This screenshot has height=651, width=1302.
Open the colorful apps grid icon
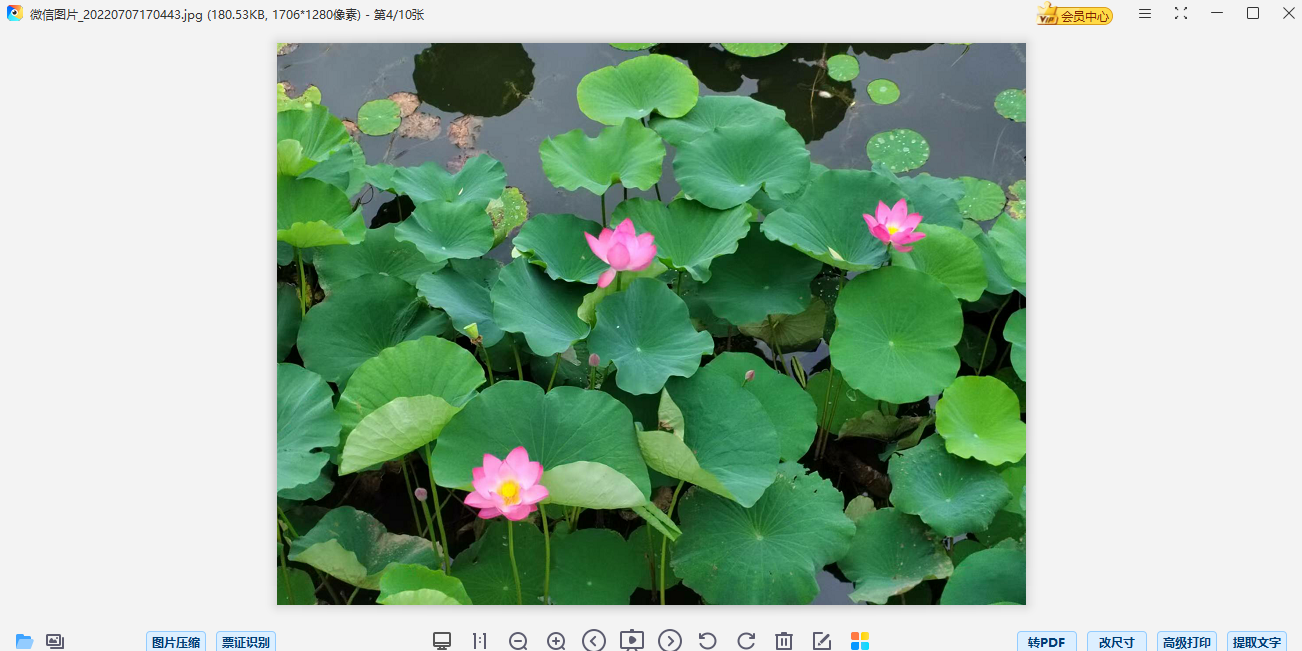click(860, 641)
